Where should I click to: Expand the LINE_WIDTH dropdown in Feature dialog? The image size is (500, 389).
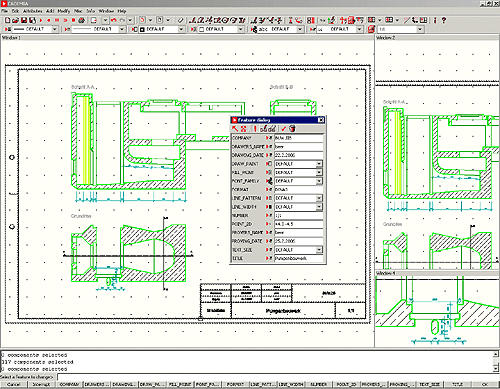click(x=319, y=207)
